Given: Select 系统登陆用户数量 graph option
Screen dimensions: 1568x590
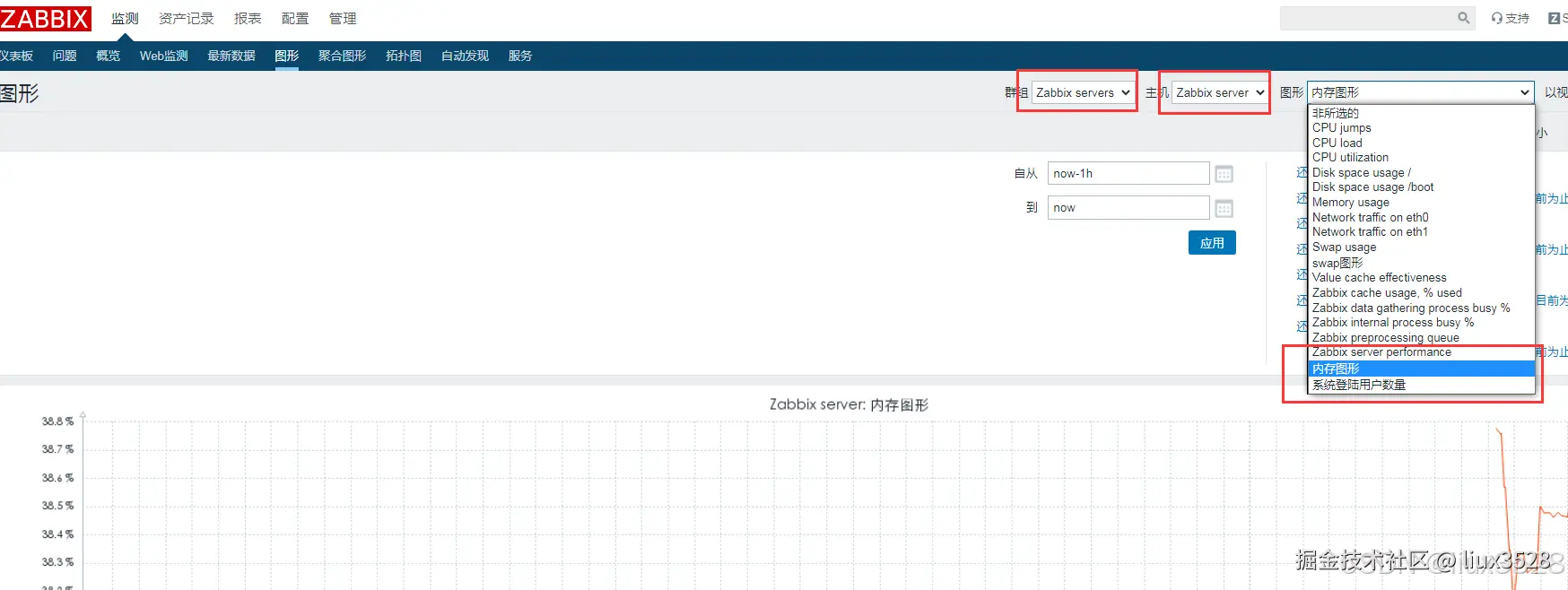Looking at the screenshot, I should (1421, 385).
